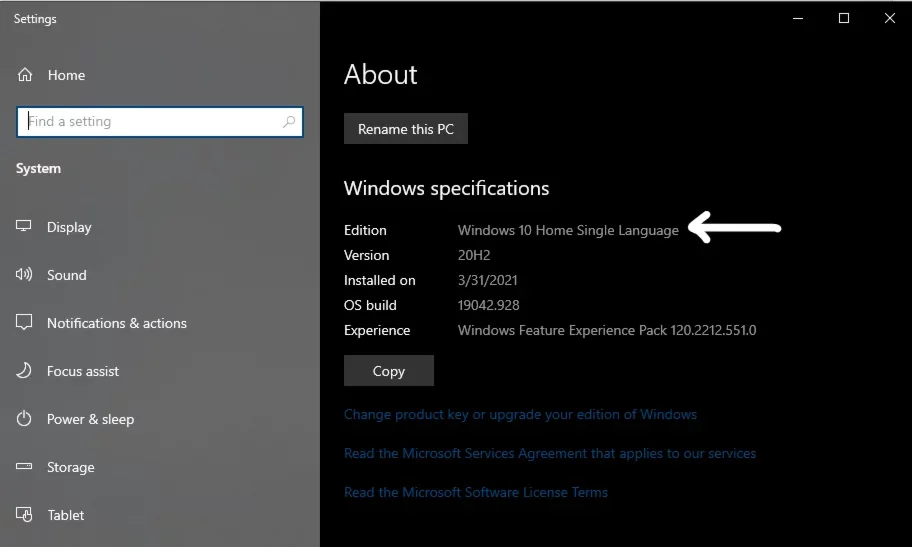Open Focus assist settings

click(x=83, y=371)
